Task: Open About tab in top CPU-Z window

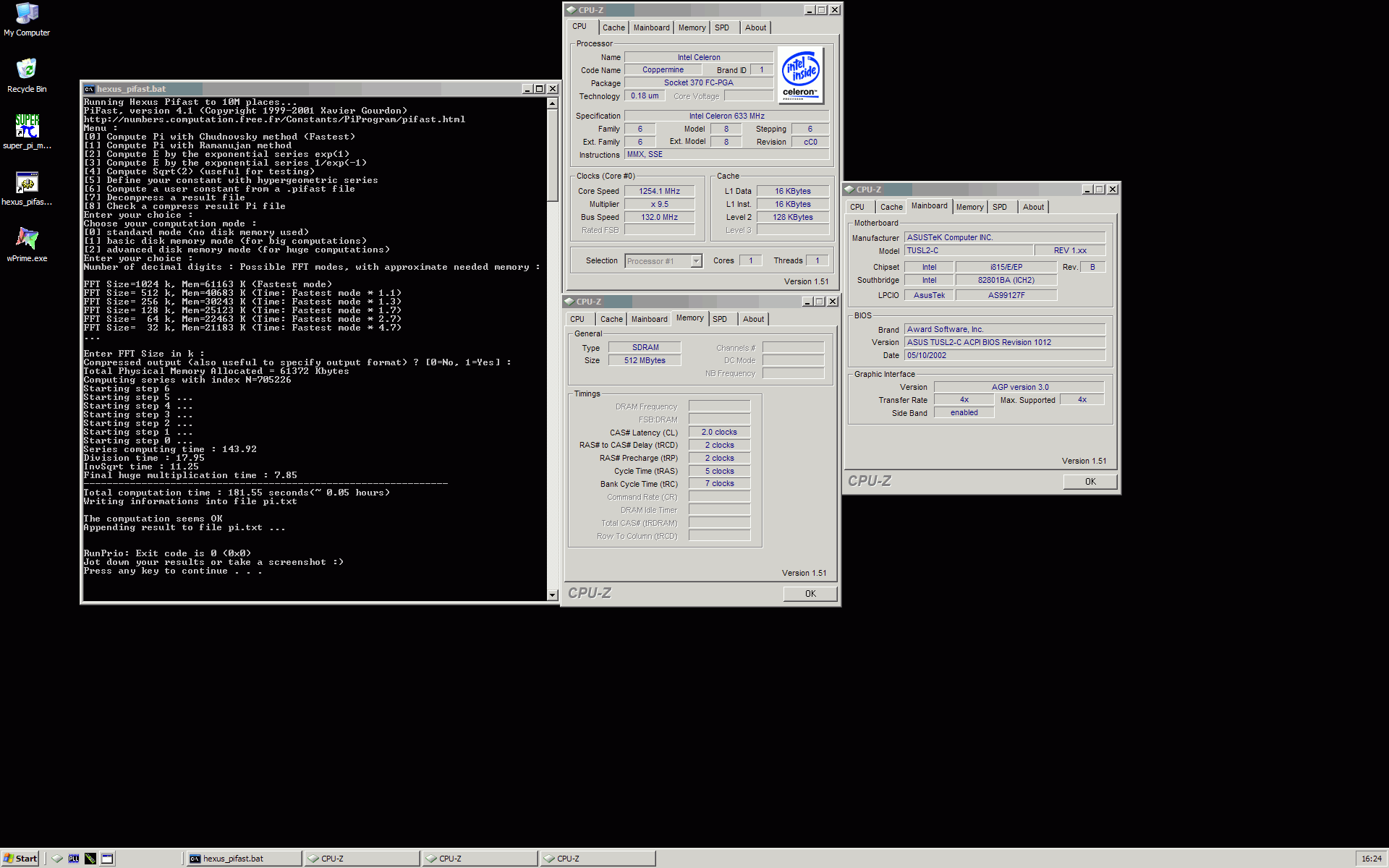Action: [x=755, y=27]
